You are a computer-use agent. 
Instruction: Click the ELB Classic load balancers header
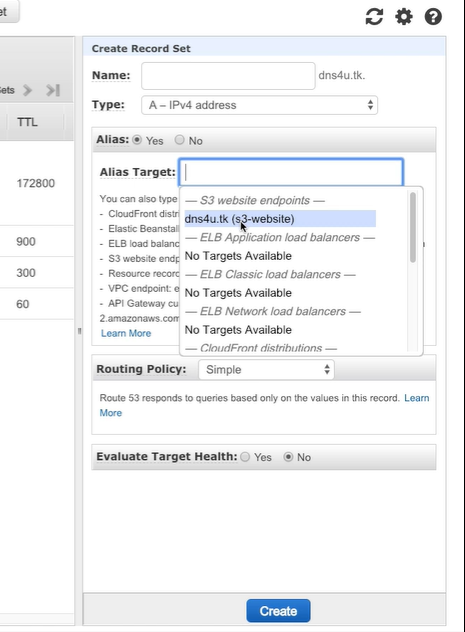pyautogui.click(x=270, y=274)
